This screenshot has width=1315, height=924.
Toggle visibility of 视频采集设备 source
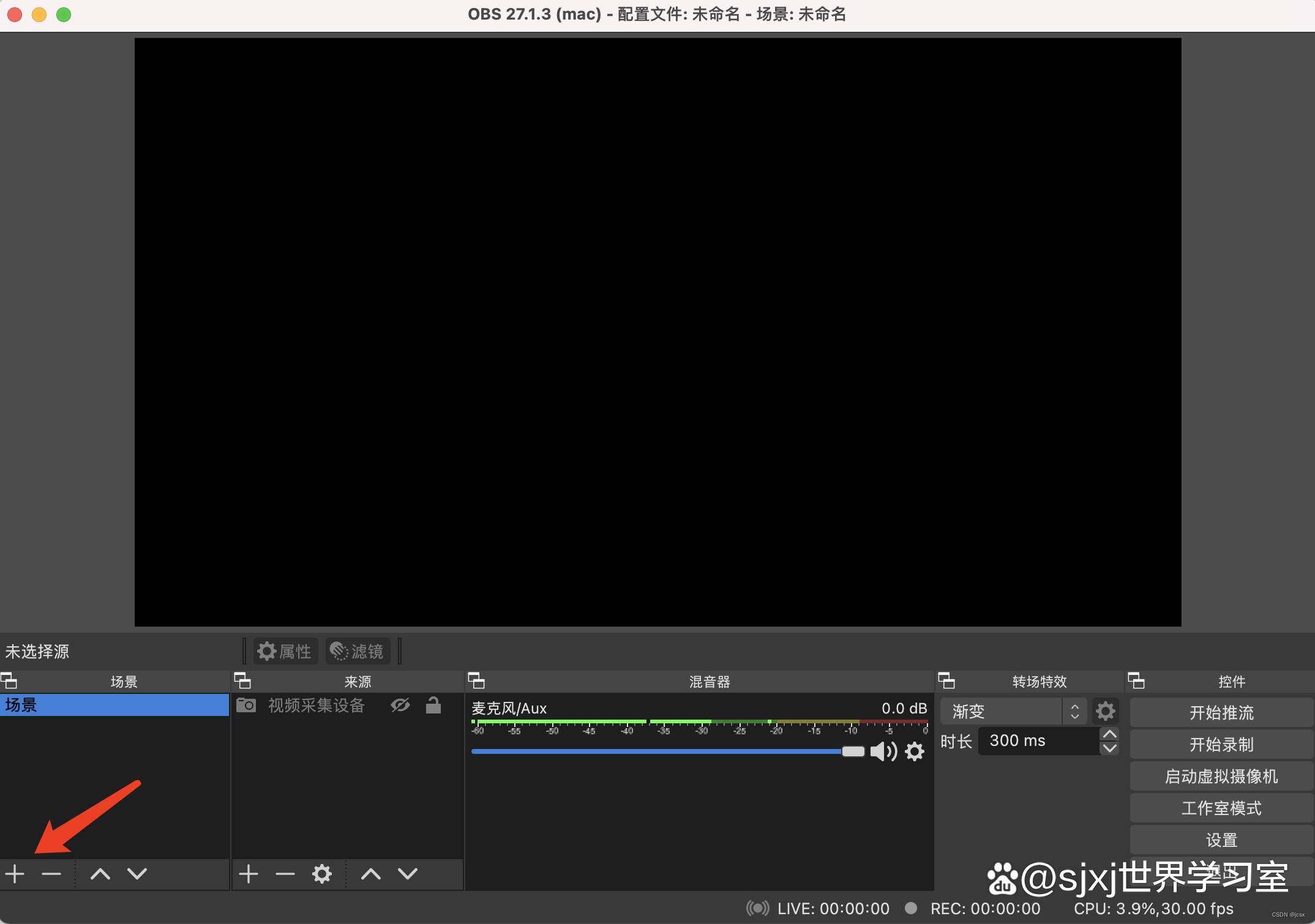click(x=400, y=706)
